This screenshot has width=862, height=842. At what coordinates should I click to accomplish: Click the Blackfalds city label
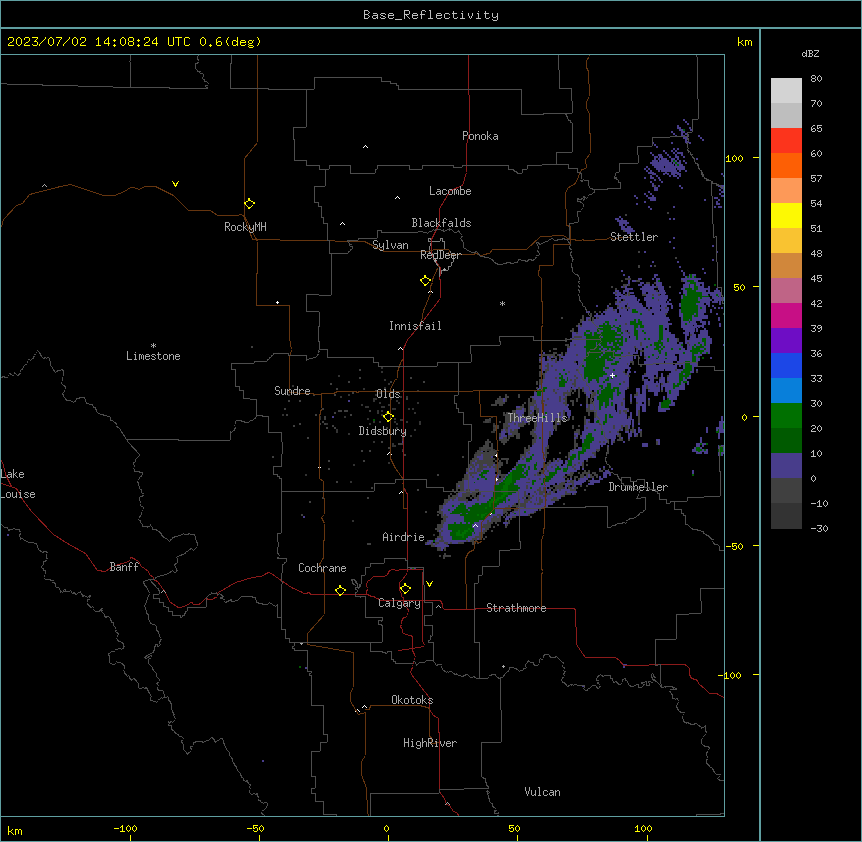(441, 223)
